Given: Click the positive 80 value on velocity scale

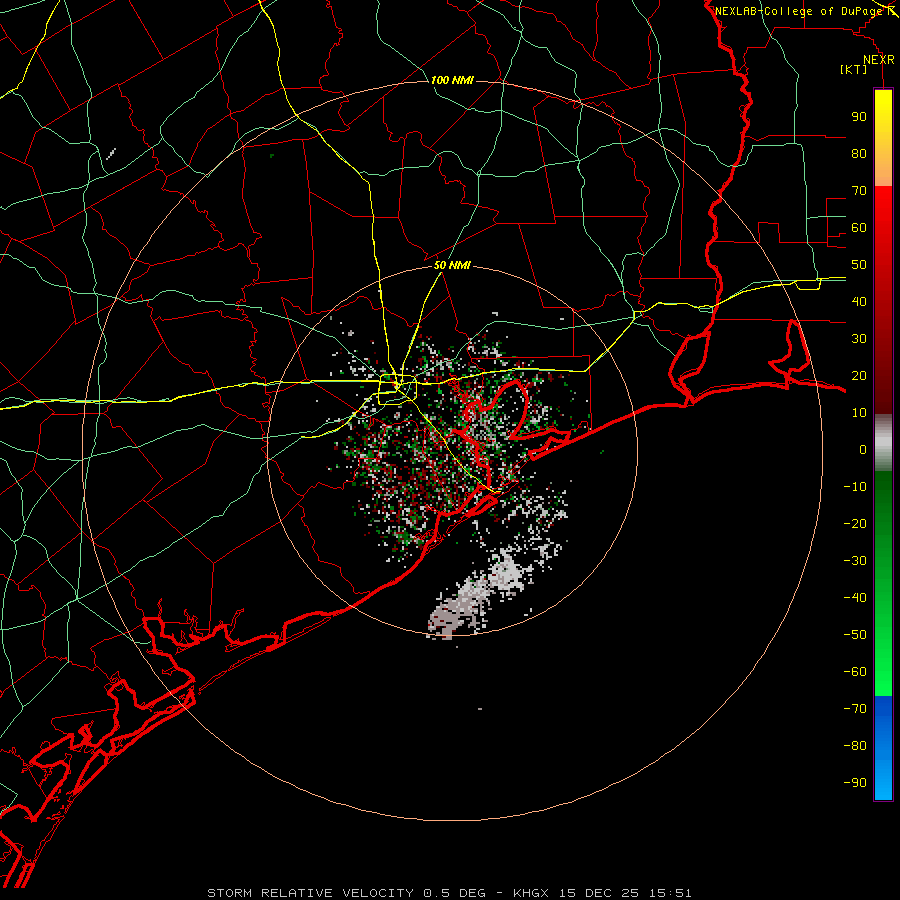Looking at the screenshot, I should pyautogui.click(x=859, y=154).
